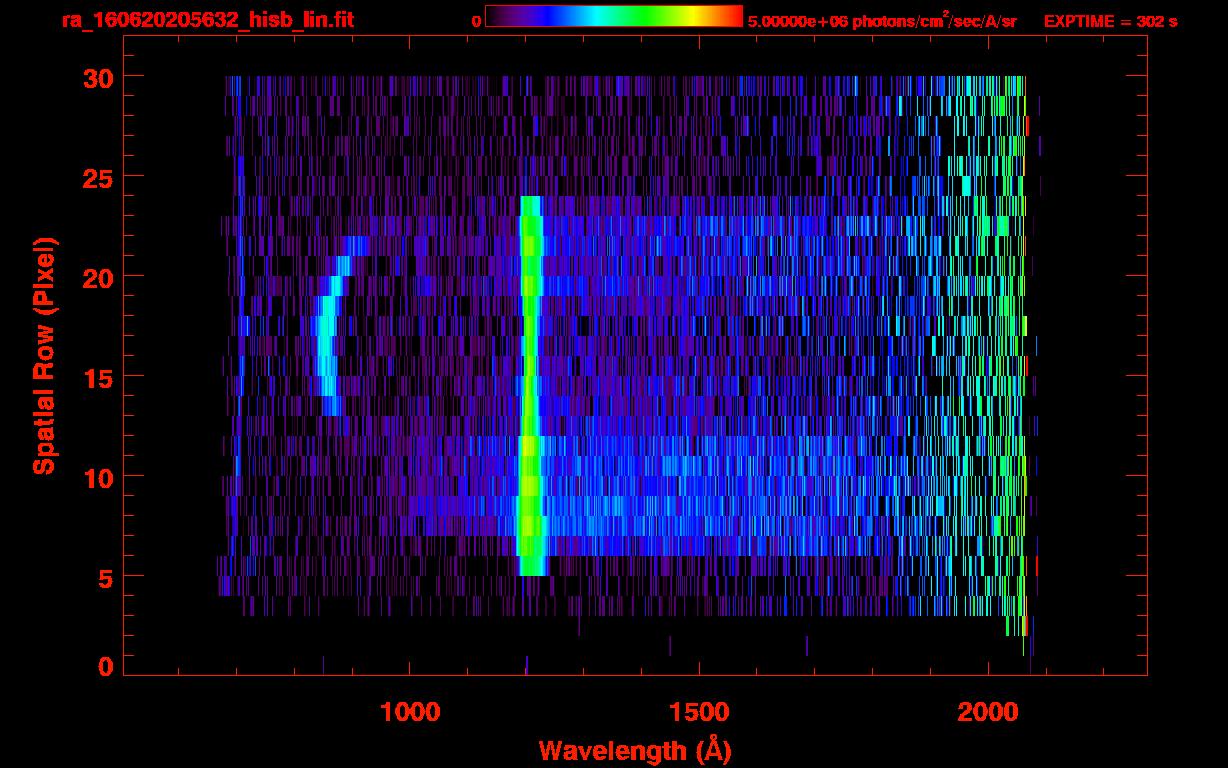Pick the green section of the colorbar

pos(650,16)
